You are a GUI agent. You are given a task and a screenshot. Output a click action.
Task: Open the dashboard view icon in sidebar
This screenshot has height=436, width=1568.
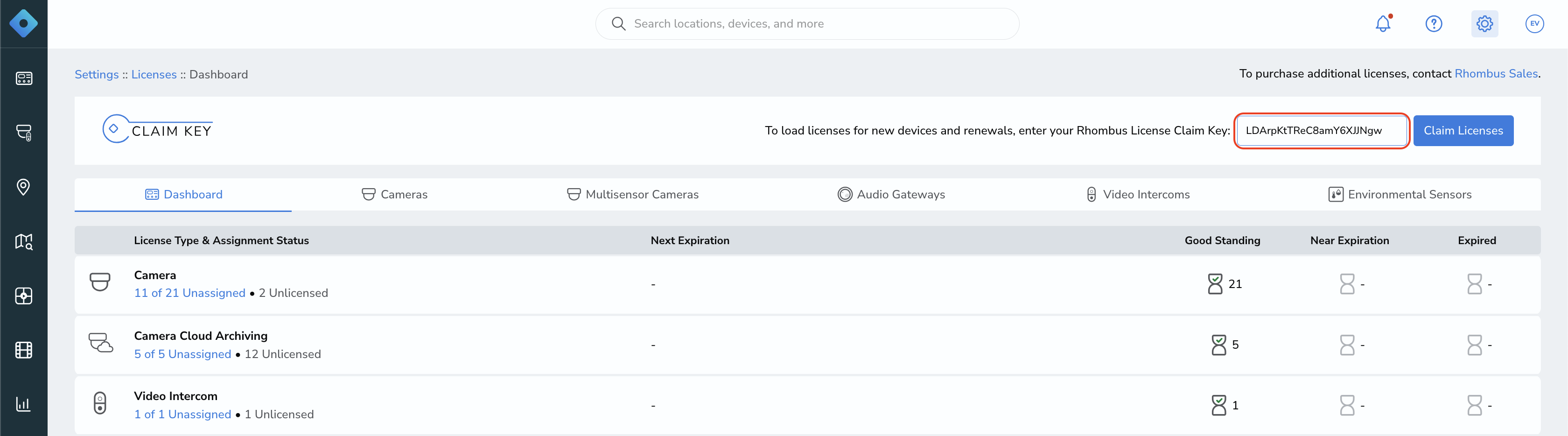click(x=24, y=78)
